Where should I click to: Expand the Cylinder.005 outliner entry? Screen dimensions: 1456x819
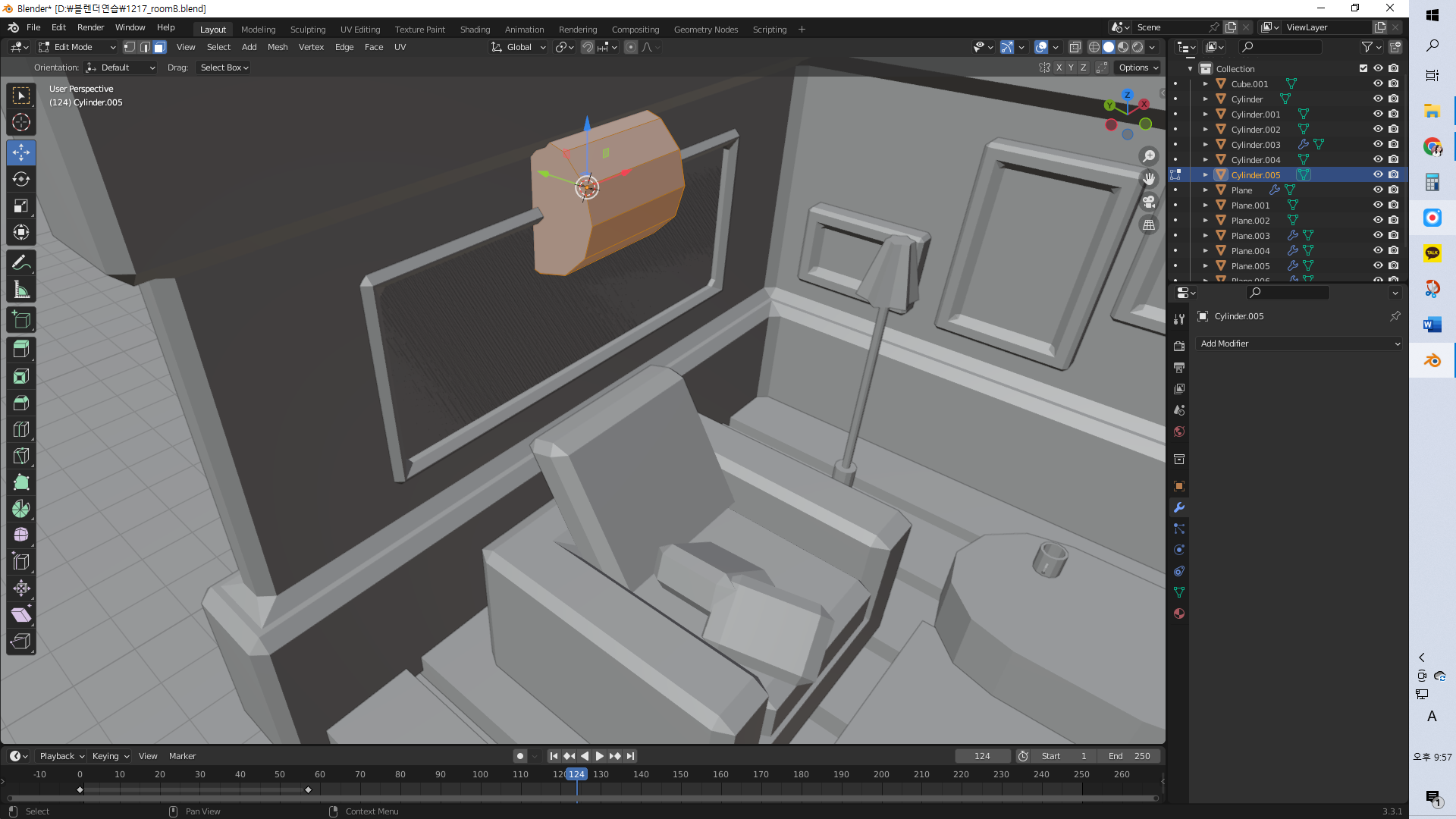tap(1206, 175)
